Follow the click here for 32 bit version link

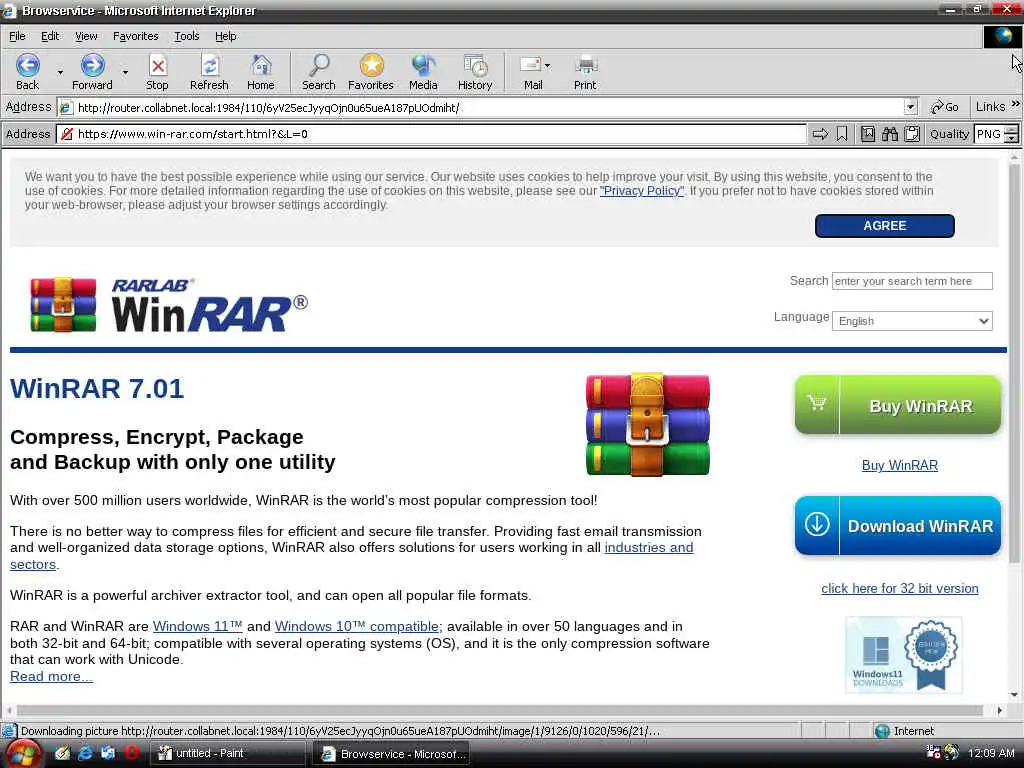[899, 588]
